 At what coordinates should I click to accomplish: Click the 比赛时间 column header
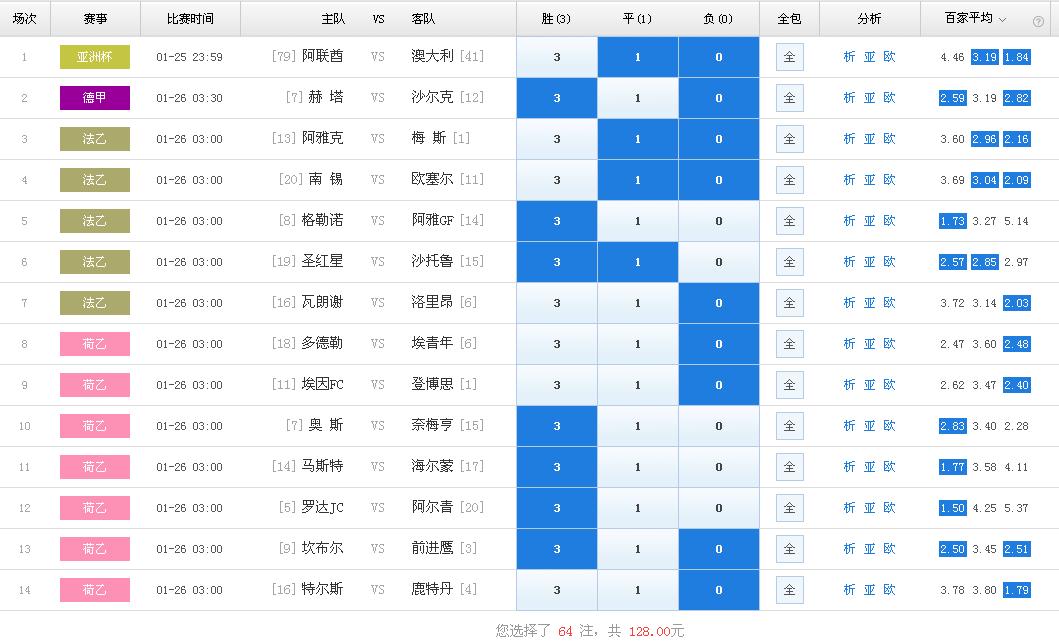coord(190,19)
